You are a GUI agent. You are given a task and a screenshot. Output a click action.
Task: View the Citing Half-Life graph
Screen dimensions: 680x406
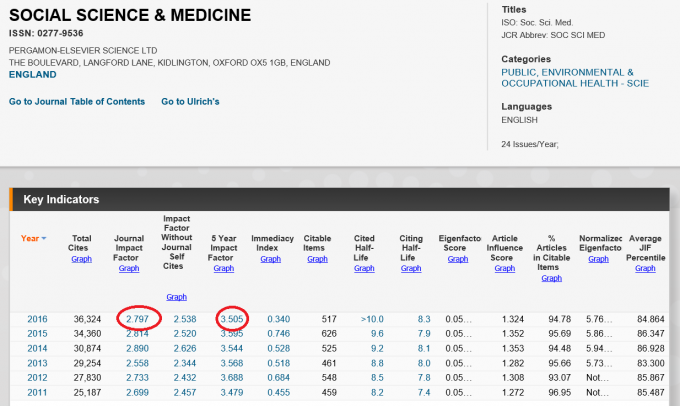[x=410, y=268]
